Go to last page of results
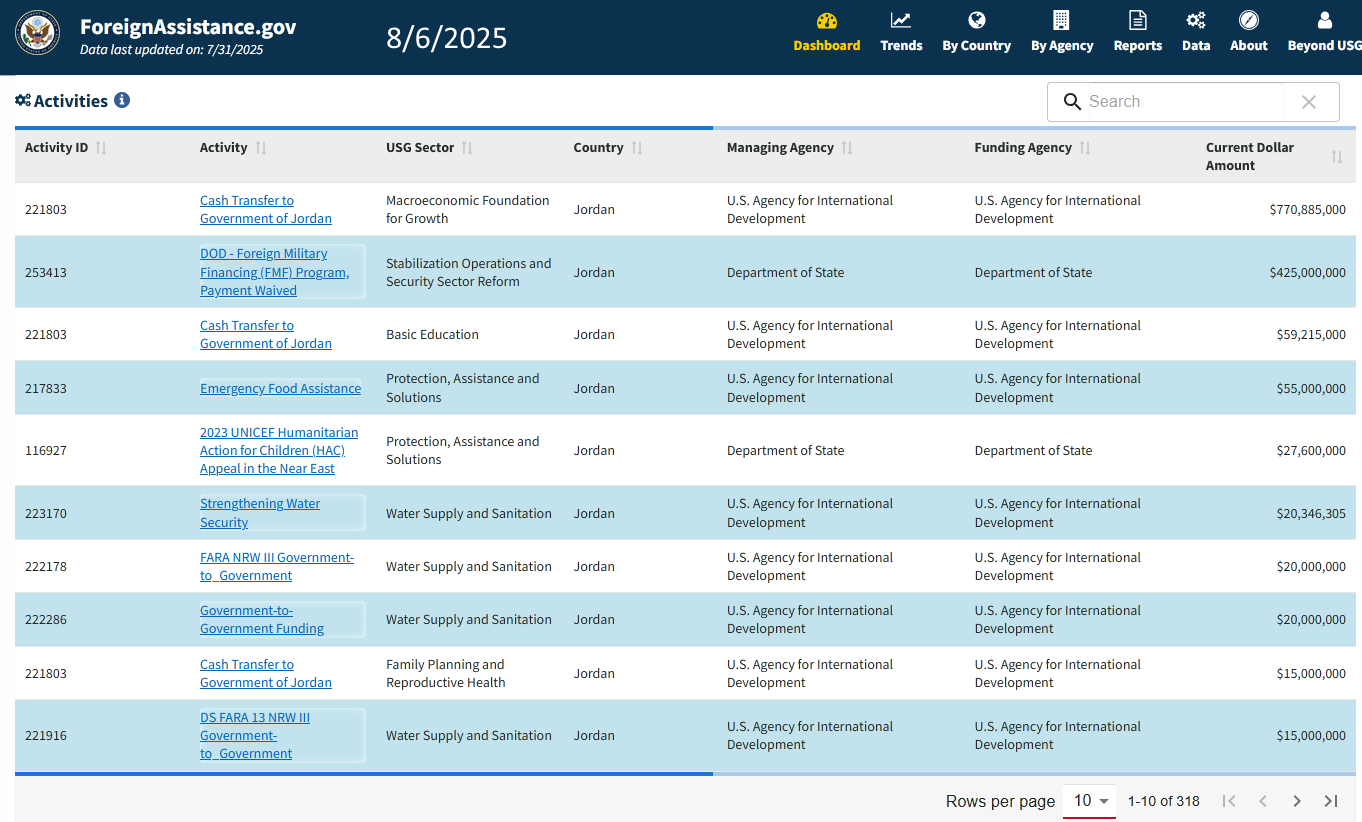The height and width of the screenshot is (822, 1362). [x=1331, y=801]
